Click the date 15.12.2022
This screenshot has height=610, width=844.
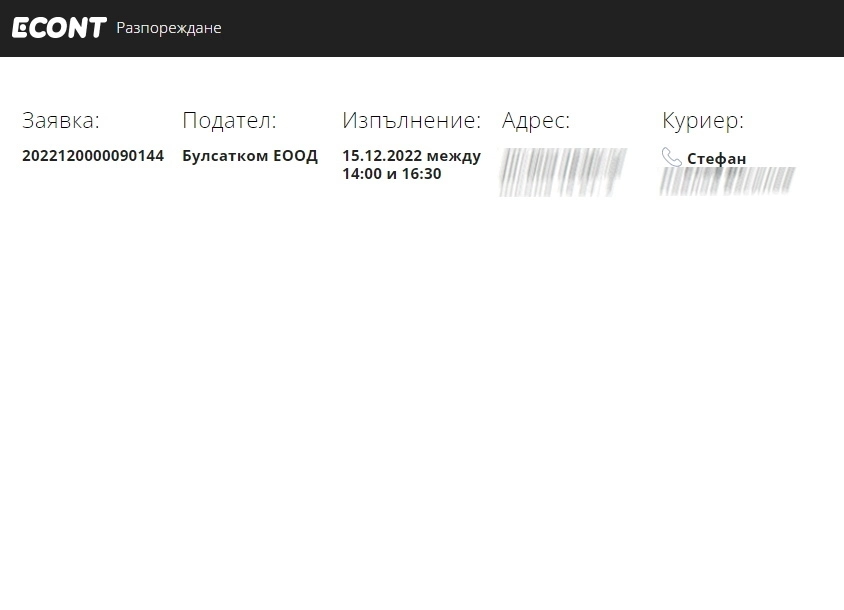(382, 156)
